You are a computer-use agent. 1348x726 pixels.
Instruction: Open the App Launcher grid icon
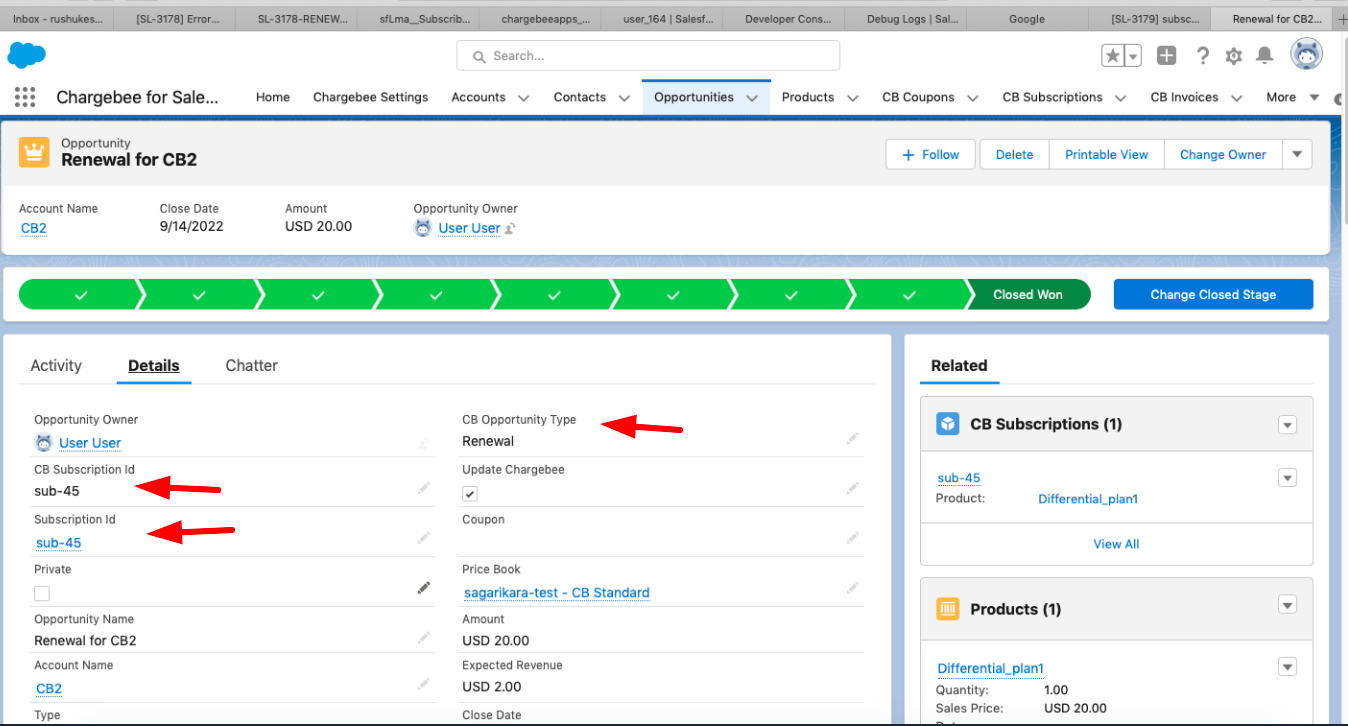(x=25, y=97)
